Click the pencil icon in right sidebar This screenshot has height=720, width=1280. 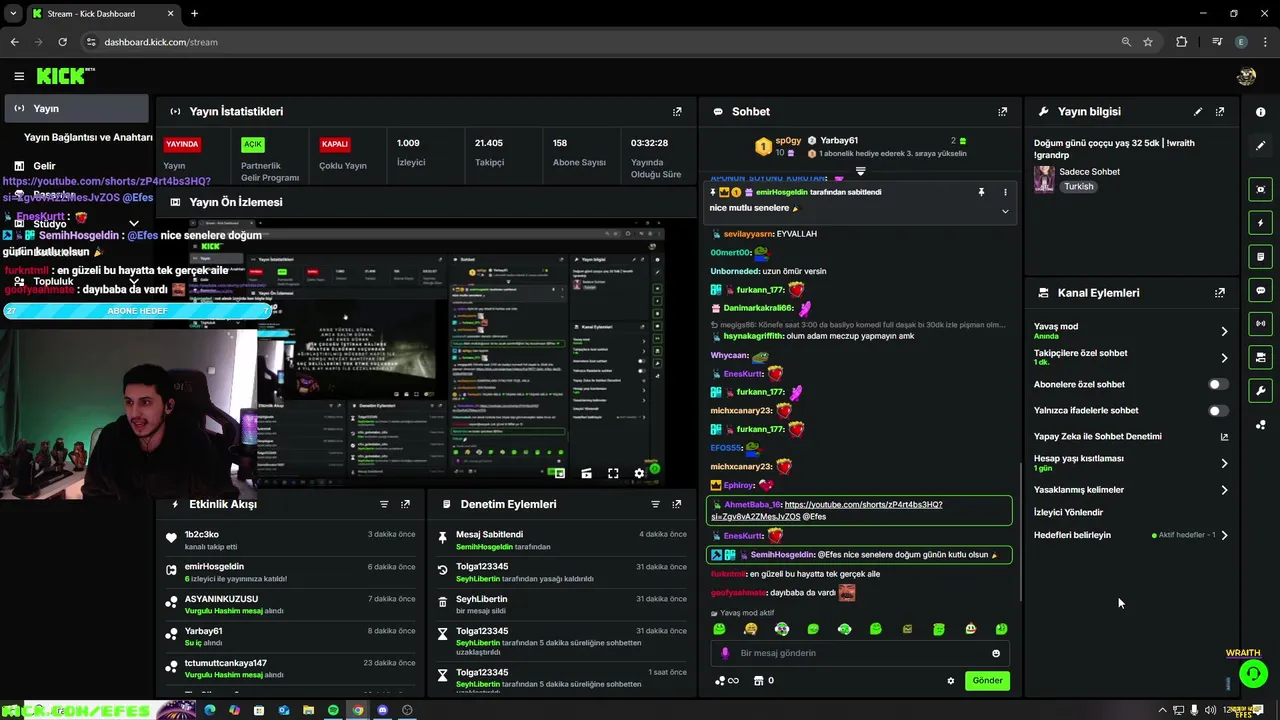(1260, 145)
